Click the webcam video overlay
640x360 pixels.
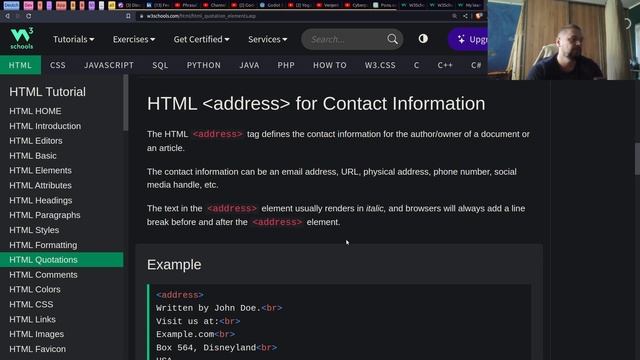click(x=564, y=40)
